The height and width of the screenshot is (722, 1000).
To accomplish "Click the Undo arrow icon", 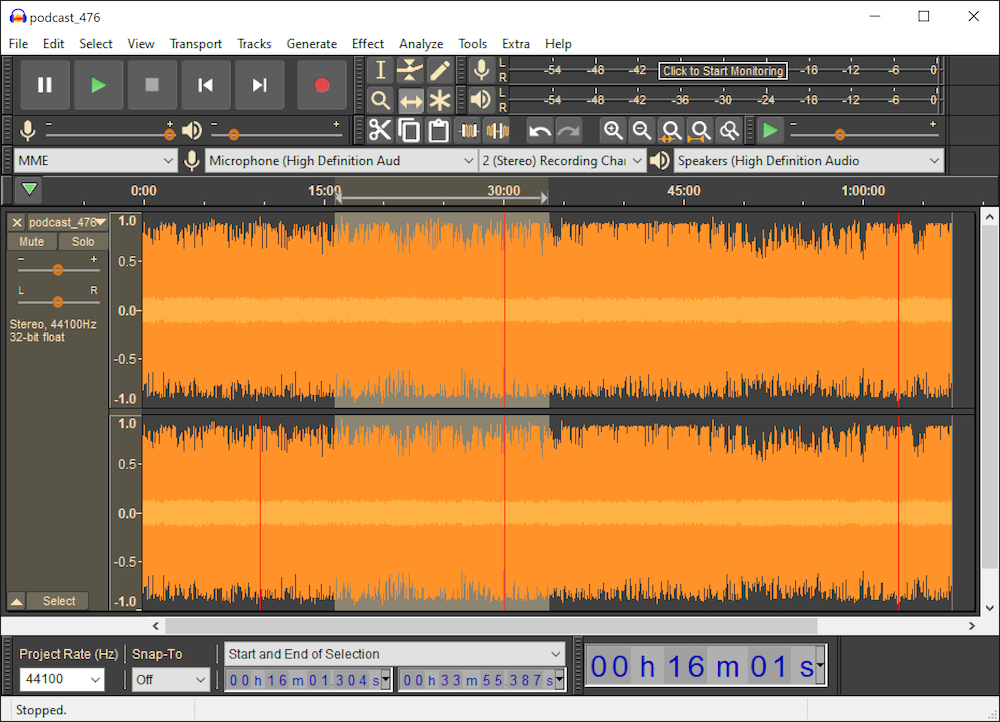I will pyautogui.click(x=540, y=131).
